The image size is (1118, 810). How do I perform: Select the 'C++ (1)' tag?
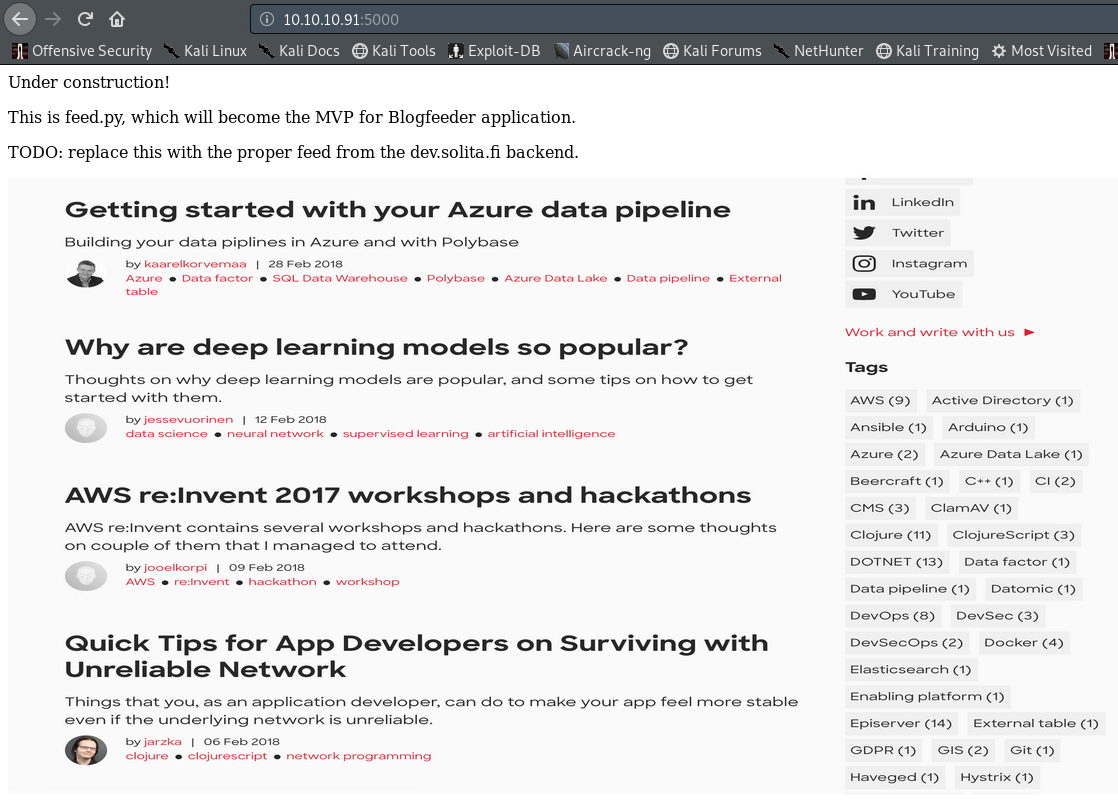coord(988,481)
